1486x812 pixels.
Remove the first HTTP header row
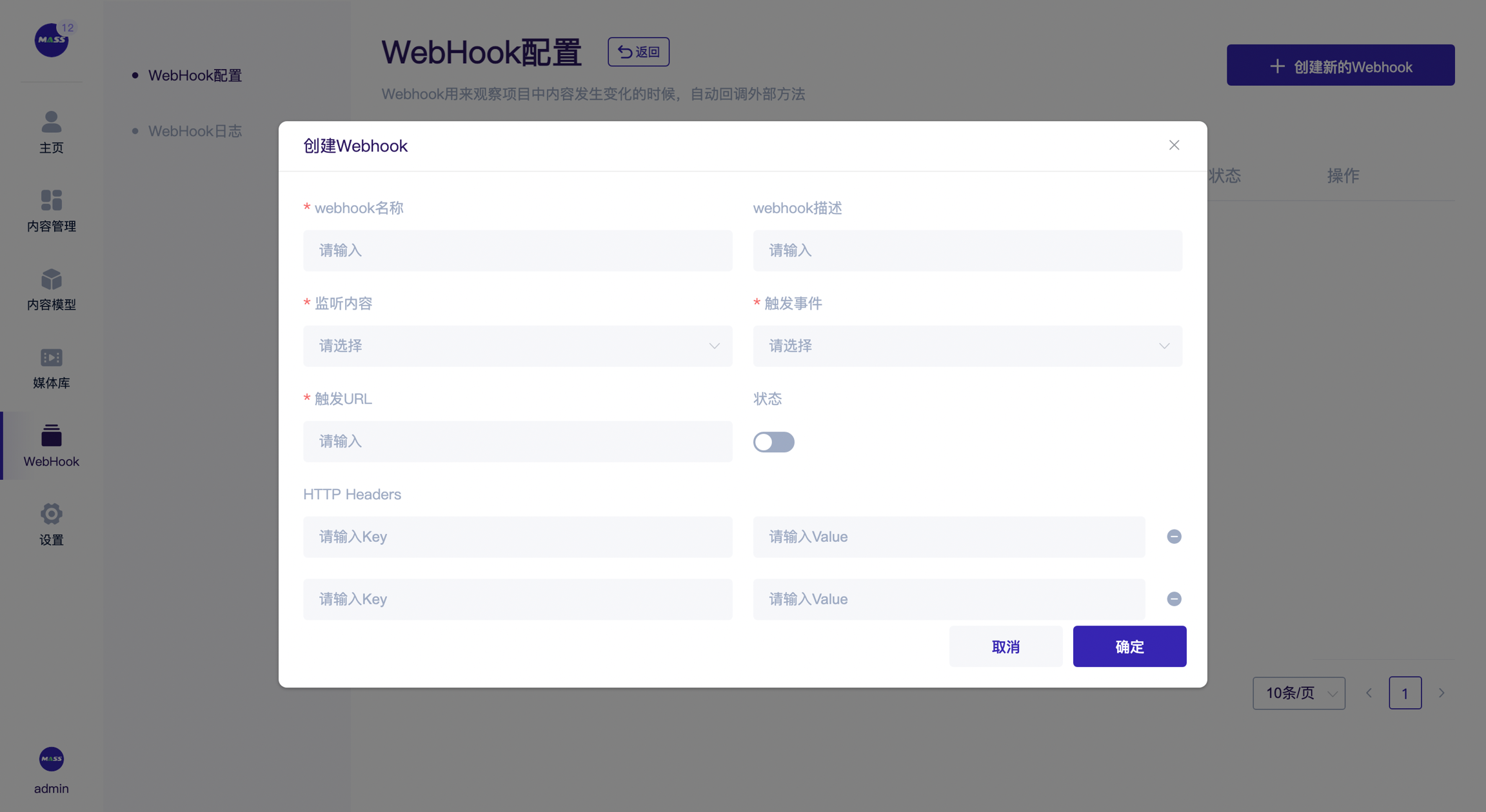click(x=1174, y=537)
